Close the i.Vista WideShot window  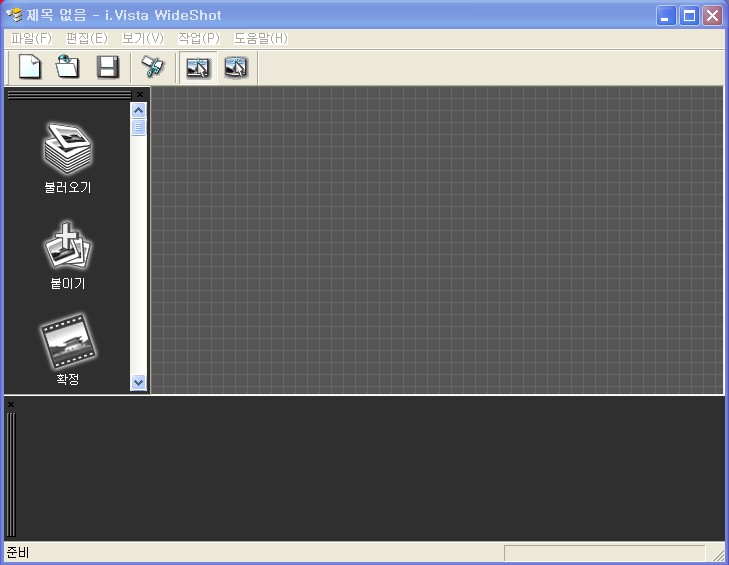click(x=712, y=16)
